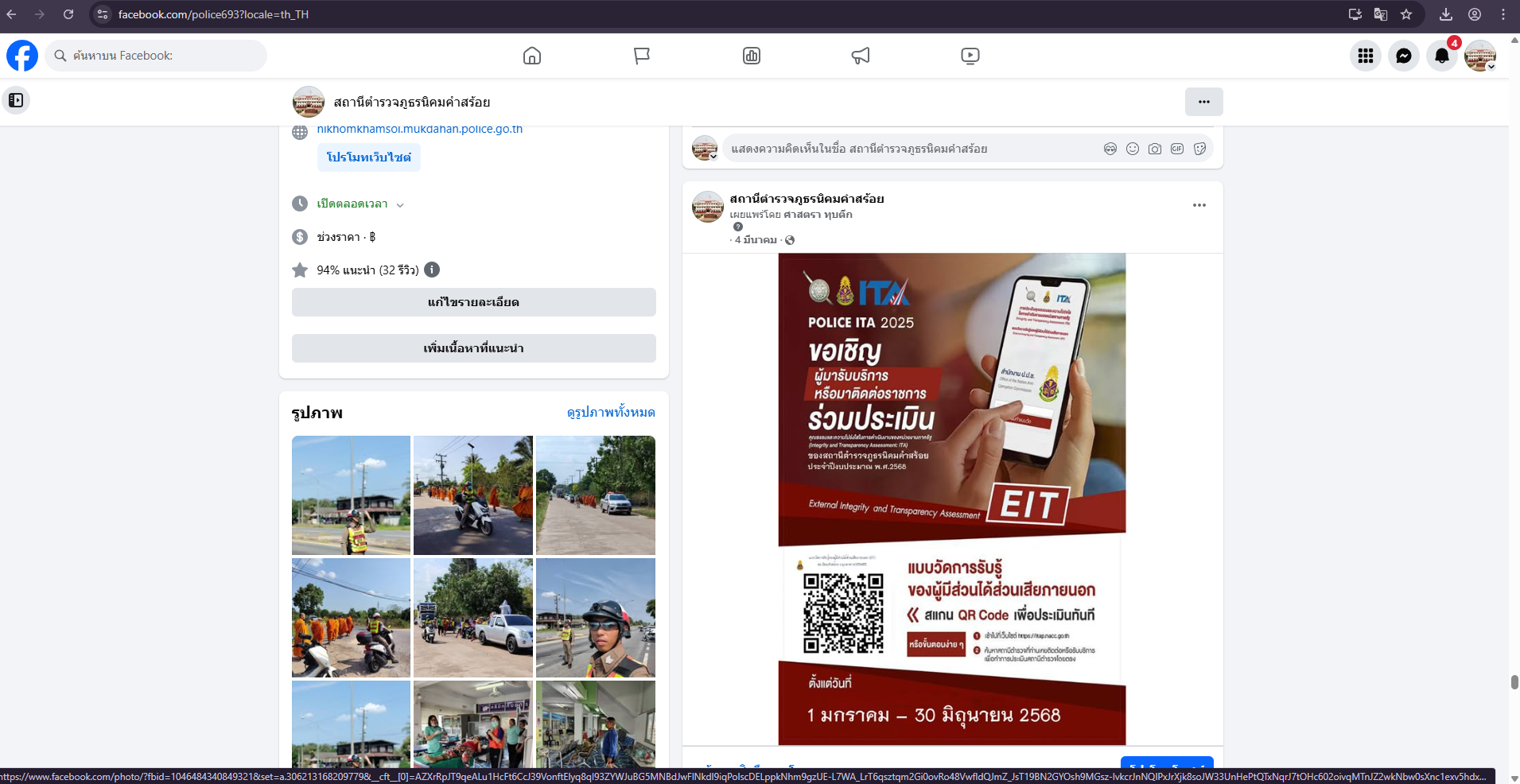Image resolution: width=1520 pixels, height=784 pixels.
Task: Toggle the left sidebar panel
Action: (16, 100)
